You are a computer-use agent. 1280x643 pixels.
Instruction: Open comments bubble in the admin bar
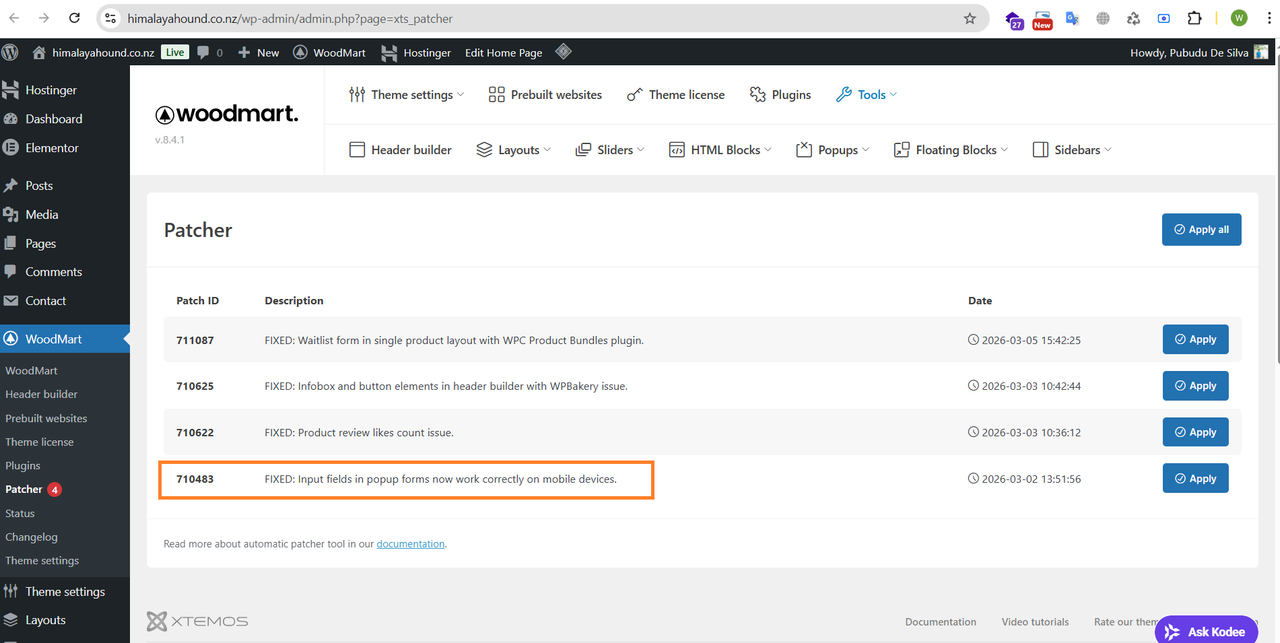click(209, 52)
